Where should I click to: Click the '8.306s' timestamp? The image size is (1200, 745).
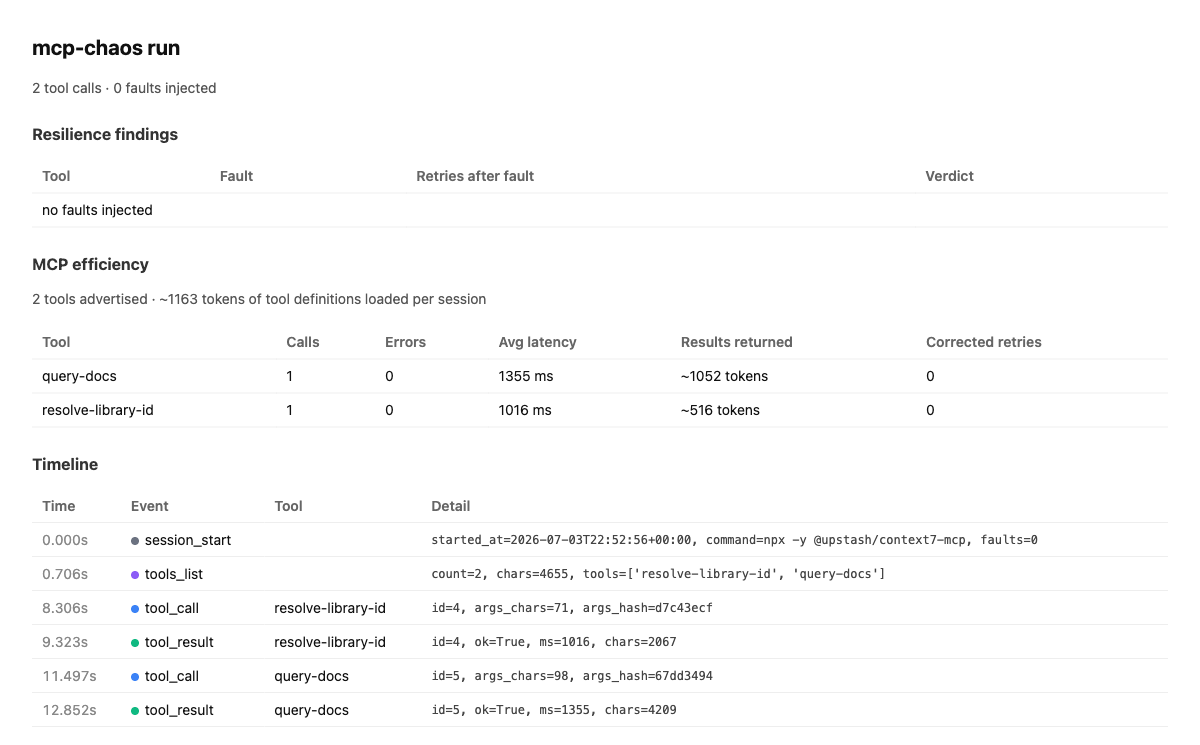[65, 608]
